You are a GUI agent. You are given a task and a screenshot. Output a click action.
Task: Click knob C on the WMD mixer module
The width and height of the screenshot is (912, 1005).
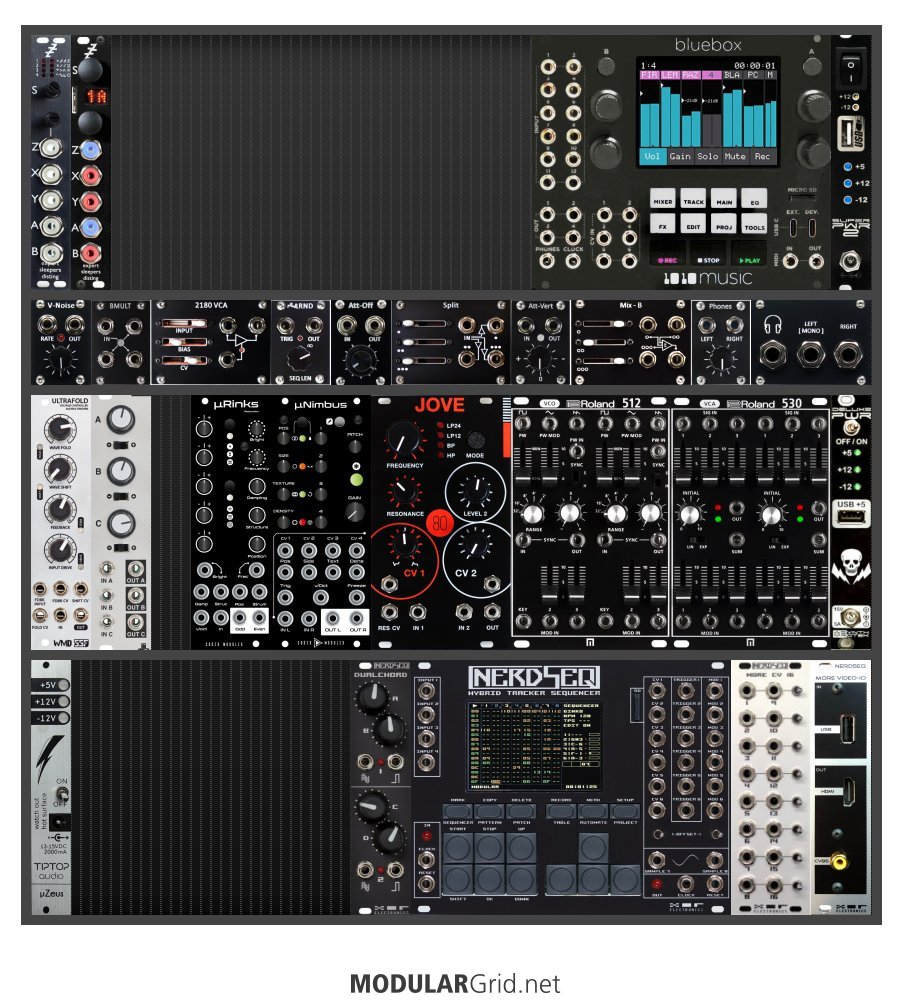tap(120, 524)
